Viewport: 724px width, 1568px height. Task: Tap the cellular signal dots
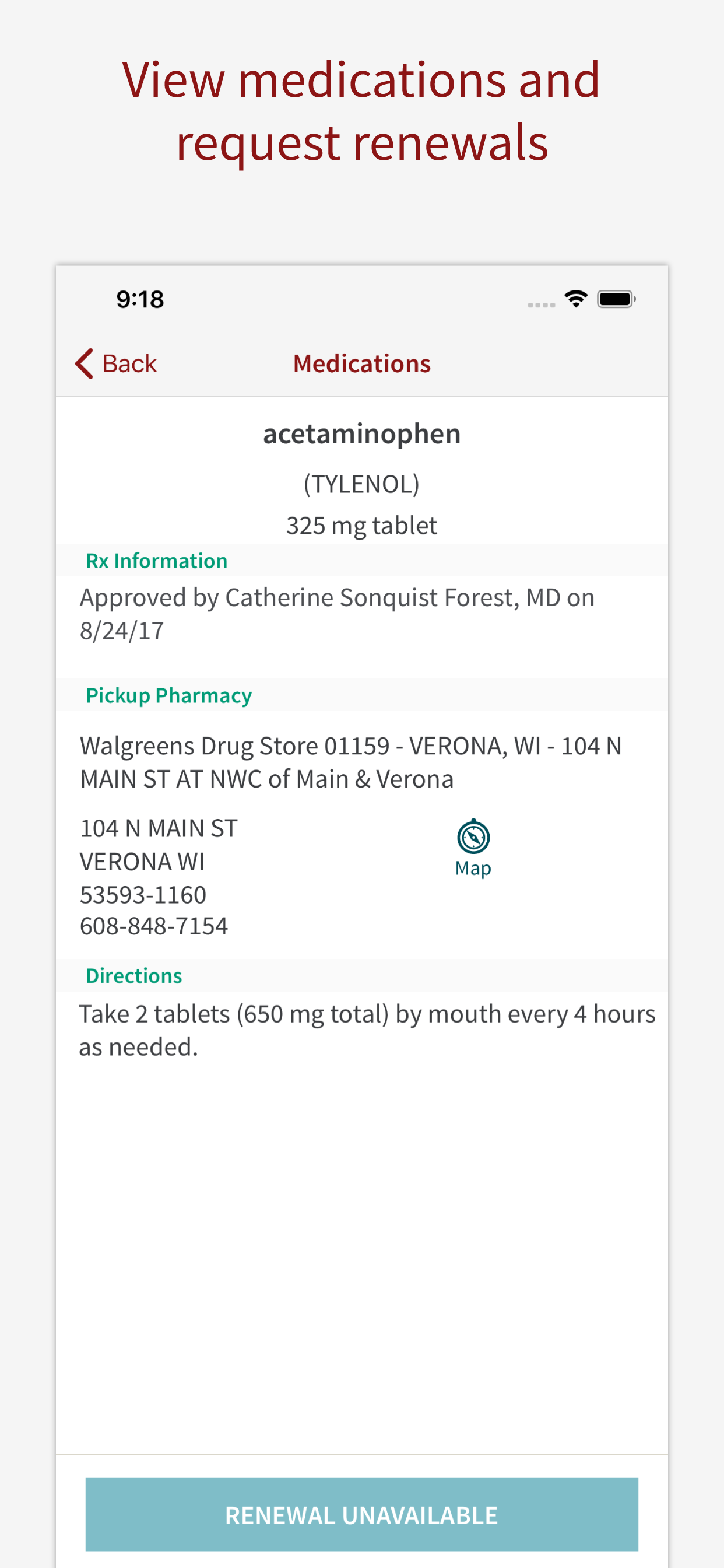[x=541, y=304]
